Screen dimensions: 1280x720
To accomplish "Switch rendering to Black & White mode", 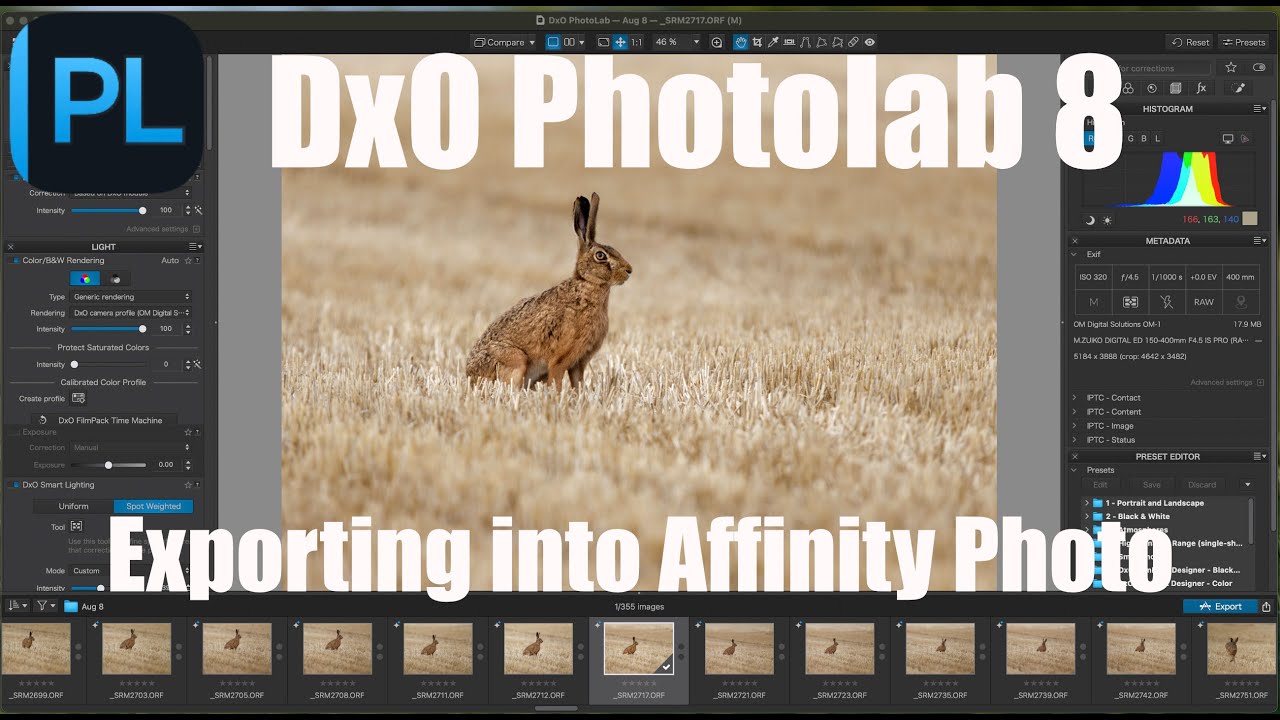I will click(x=115, y=279).
